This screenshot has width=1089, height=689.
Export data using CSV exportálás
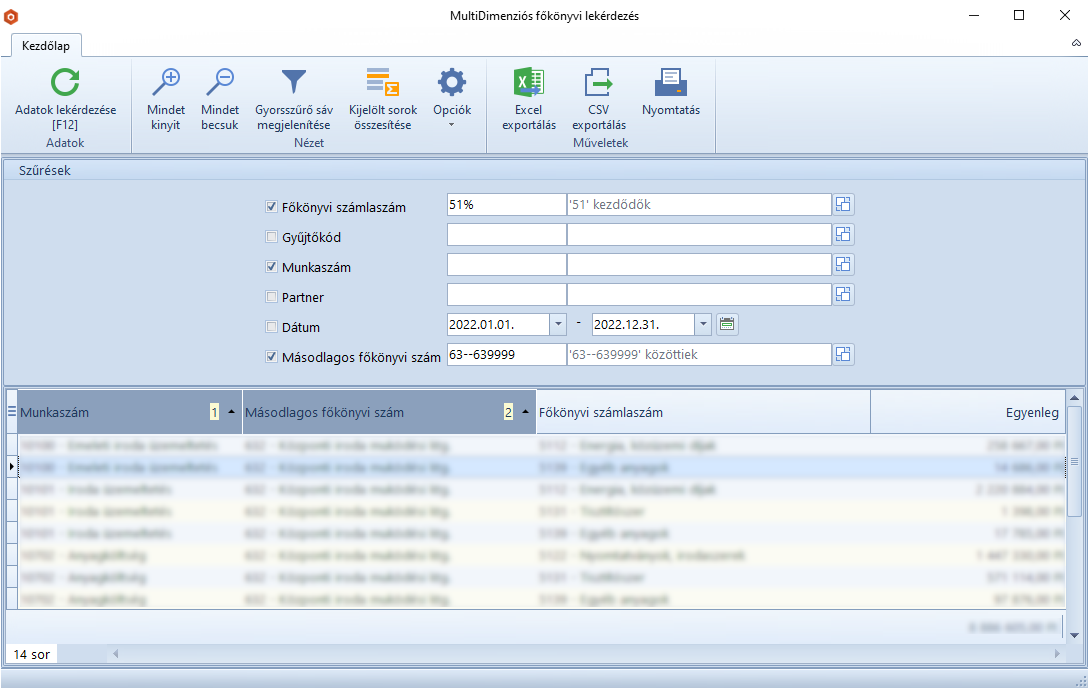(x=598, y=84)
